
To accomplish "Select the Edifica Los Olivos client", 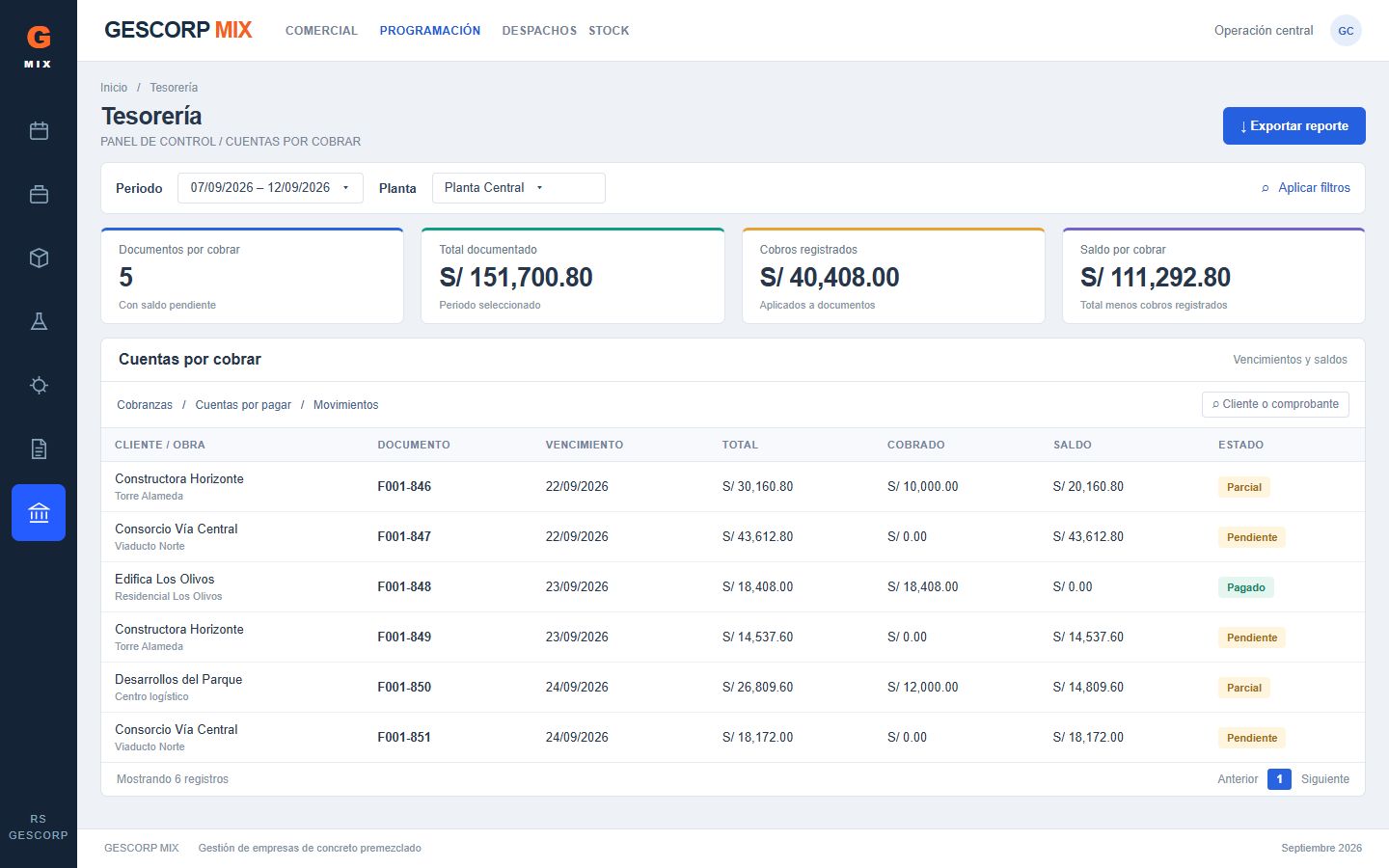I will [165, 580].
